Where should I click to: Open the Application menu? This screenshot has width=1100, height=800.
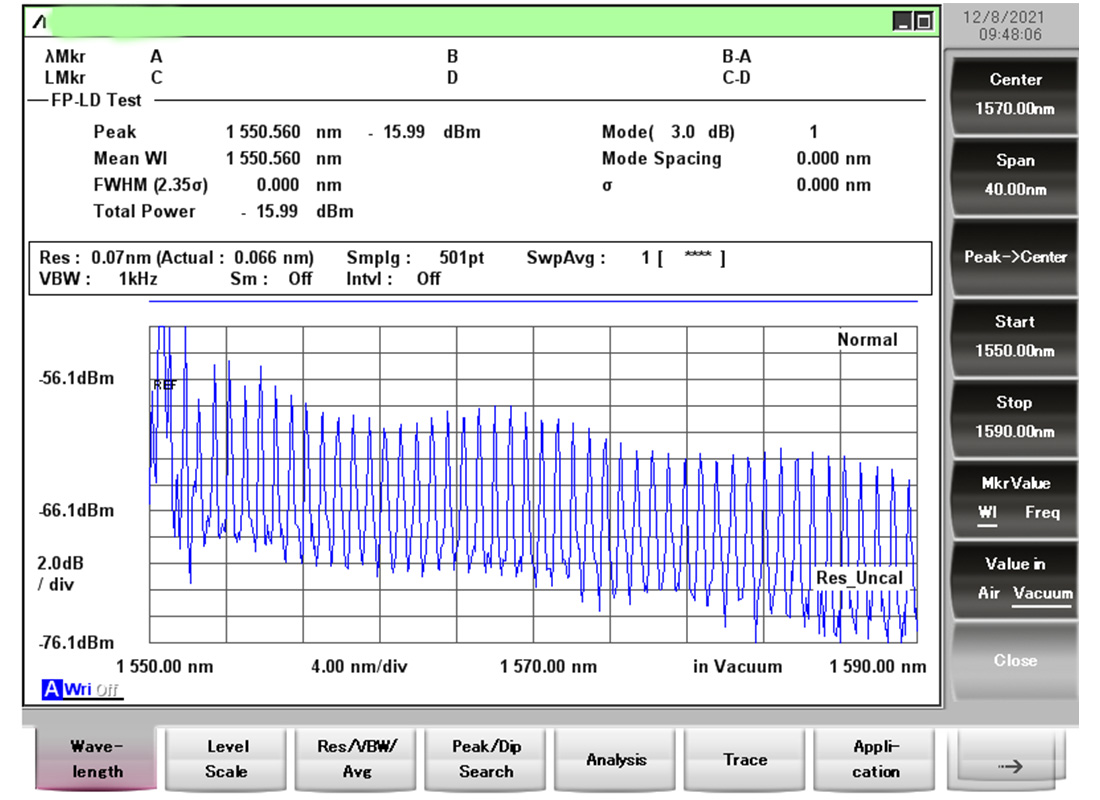click(x=875, y=759)
